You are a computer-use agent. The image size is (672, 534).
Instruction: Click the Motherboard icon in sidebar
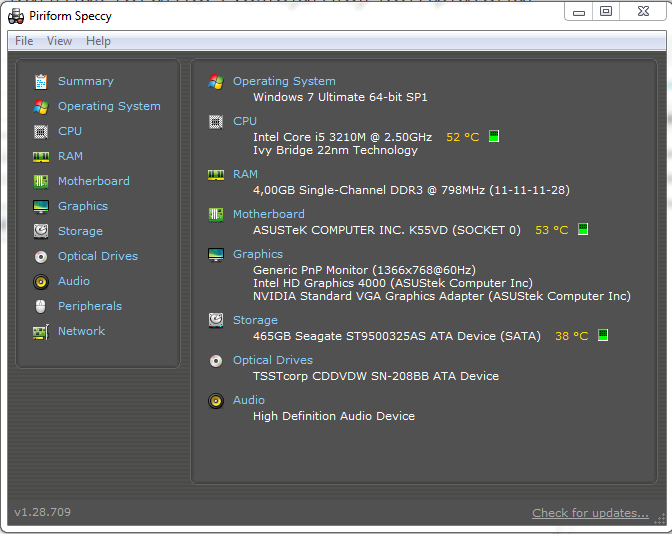(x=41, y=181)
